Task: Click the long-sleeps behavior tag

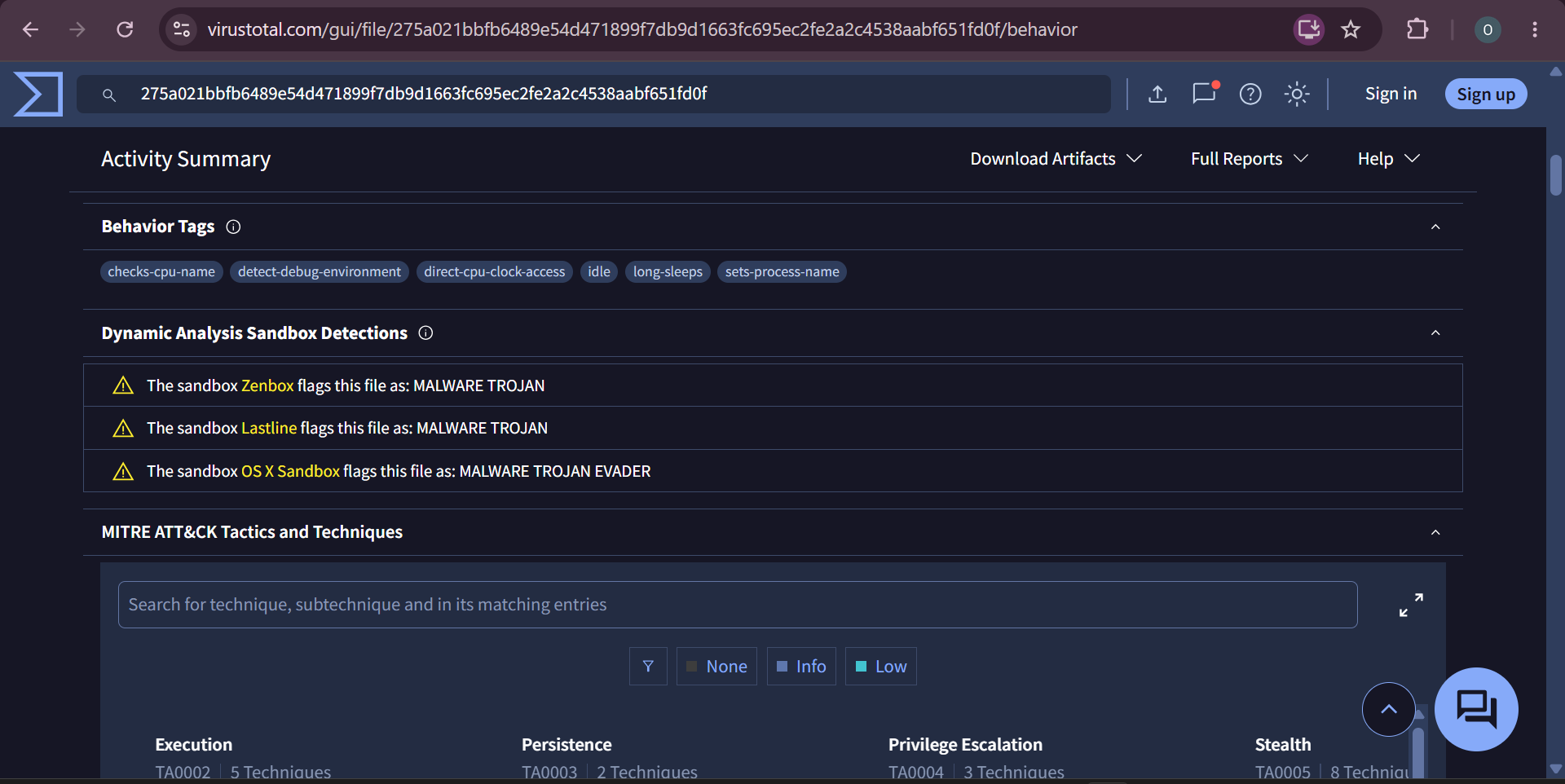Action: [668, 271]
